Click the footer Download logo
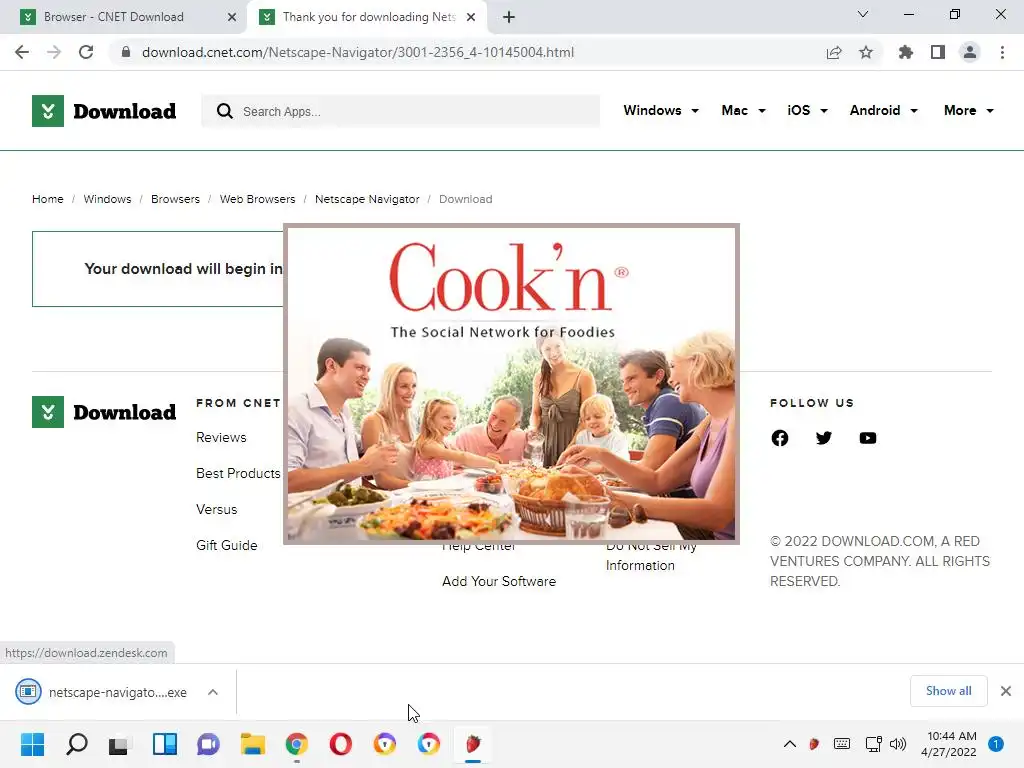 click(104, 412)
